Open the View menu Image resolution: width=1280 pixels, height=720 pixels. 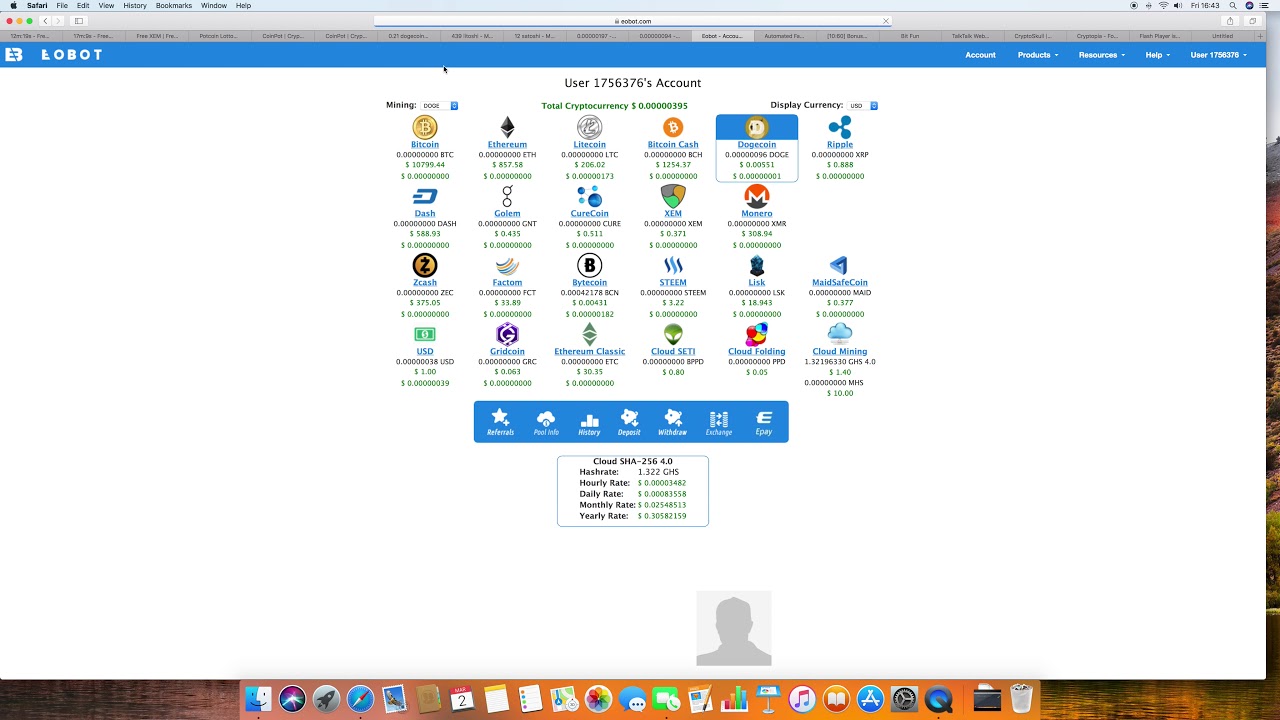pos(106,6)
